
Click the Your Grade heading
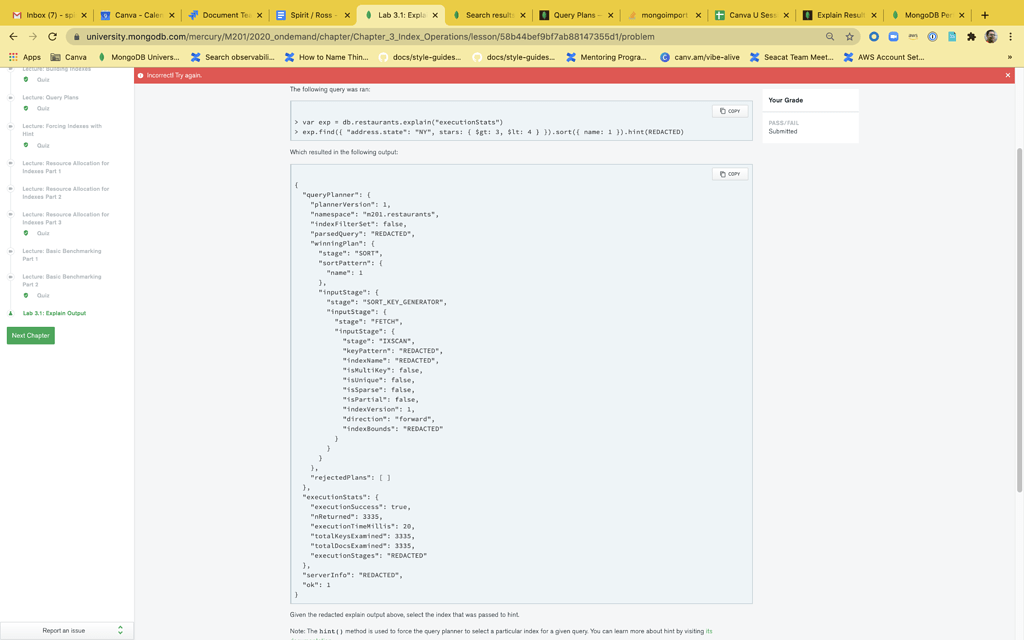[x=786, y=100]
